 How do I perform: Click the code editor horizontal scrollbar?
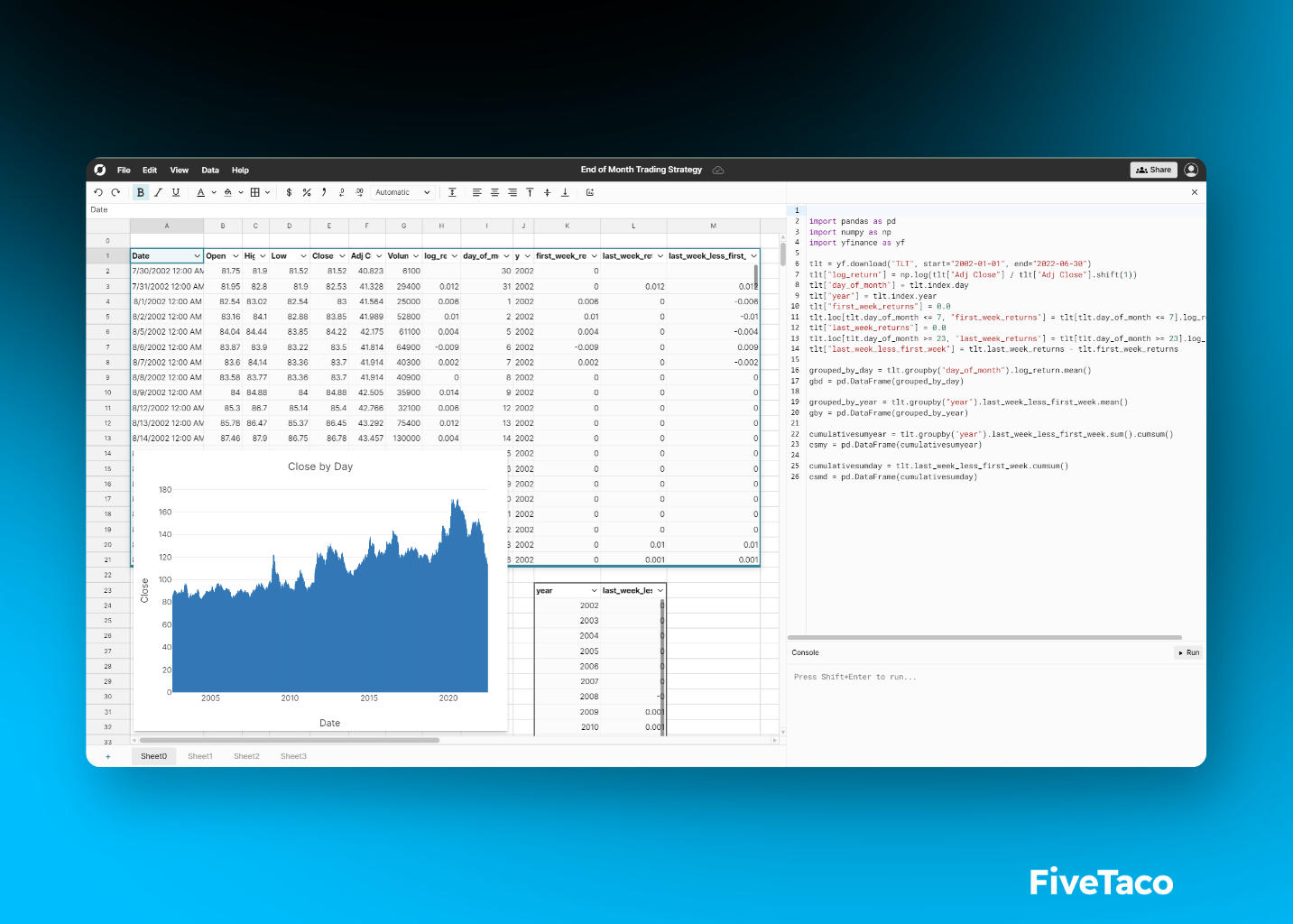[x=984, y=637]
